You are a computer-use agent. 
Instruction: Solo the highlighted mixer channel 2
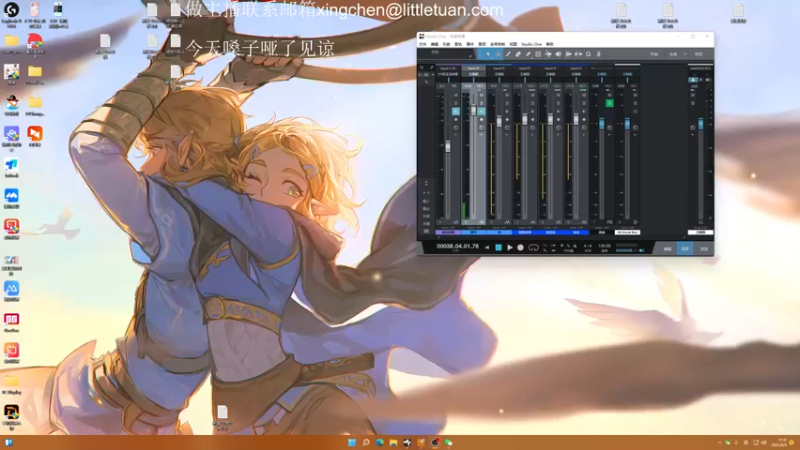(x=481, y=103)
